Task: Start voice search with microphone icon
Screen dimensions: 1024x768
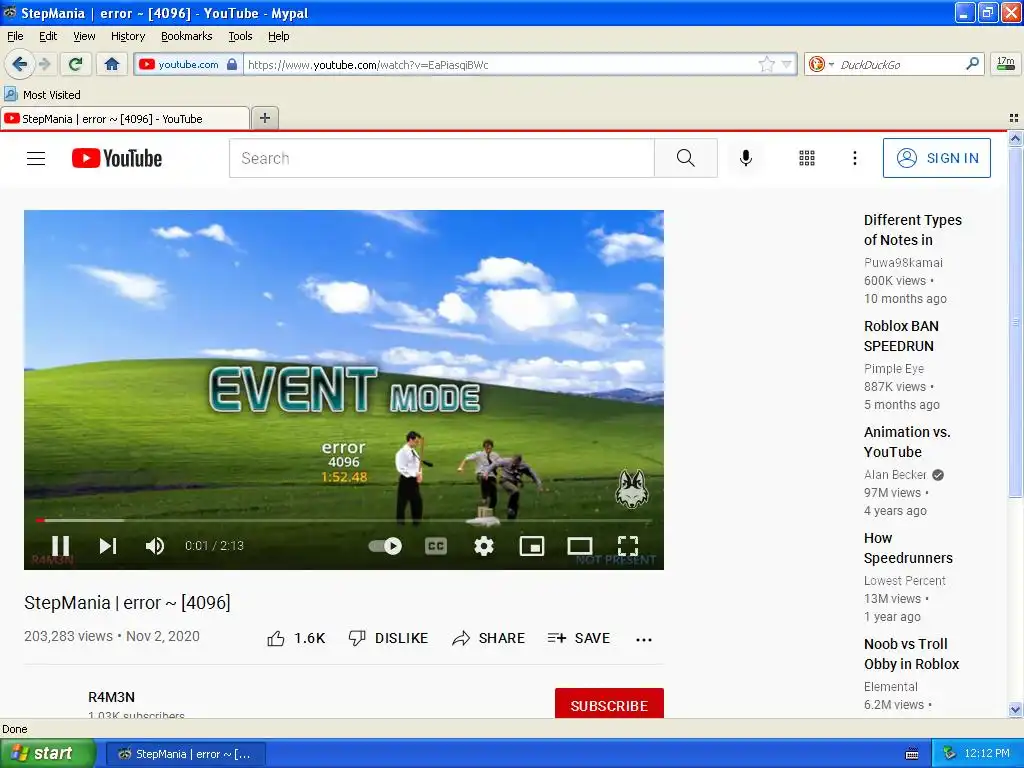Action: click(x=746, y=158)
